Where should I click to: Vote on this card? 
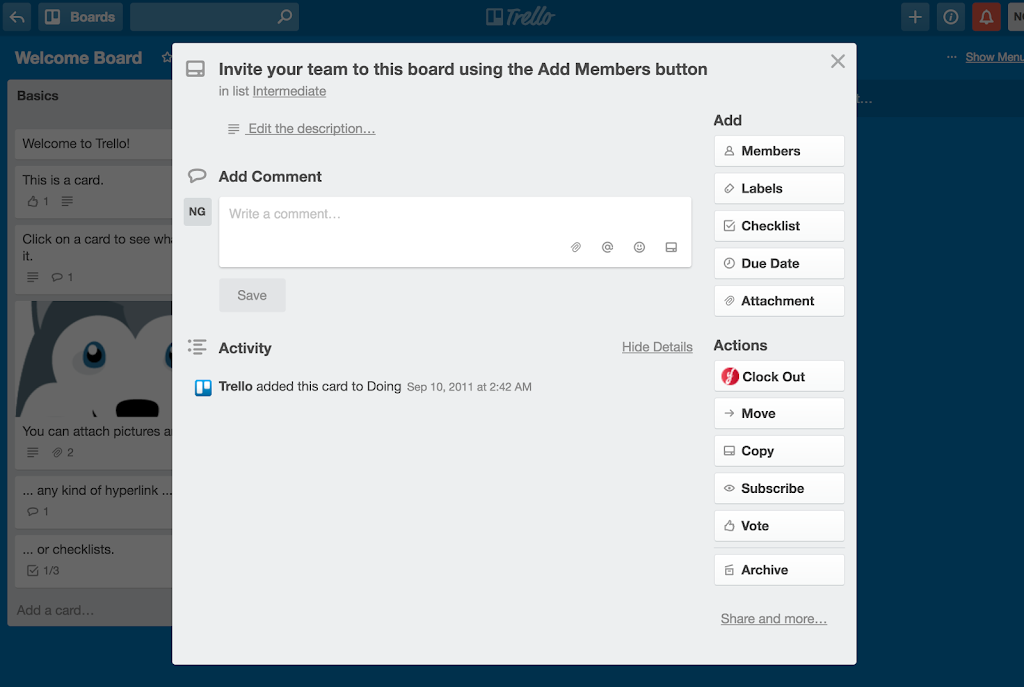tap(779, 526)
